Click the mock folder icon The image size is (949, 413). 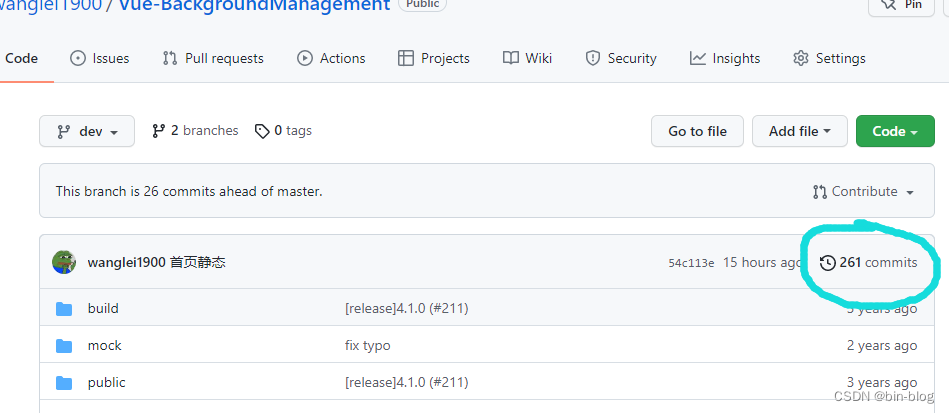[x=64, y=346]
